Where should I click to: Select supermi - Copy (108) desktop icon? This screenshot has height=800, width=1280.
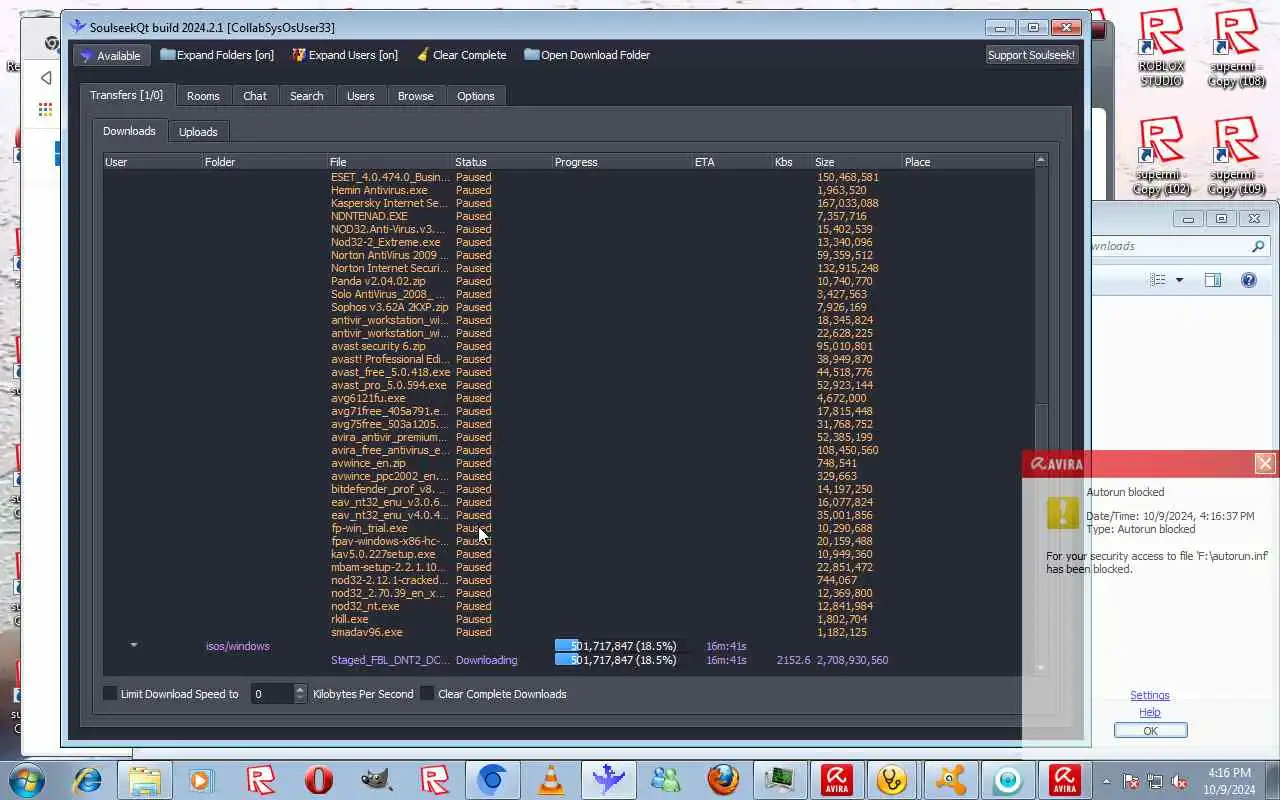coord(1236,47)
